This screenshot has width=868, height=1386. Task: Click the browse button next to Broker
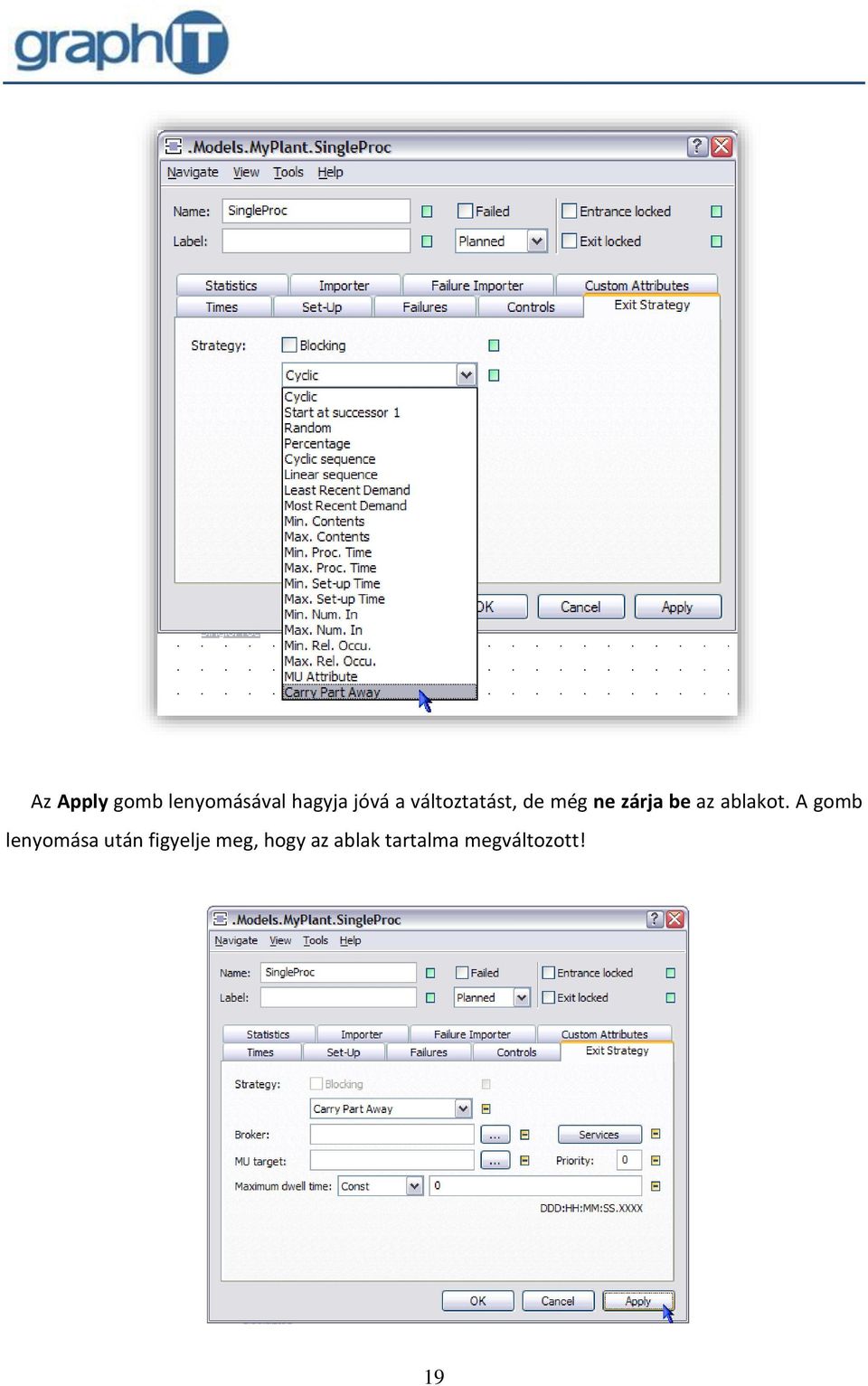[495, 1135]
